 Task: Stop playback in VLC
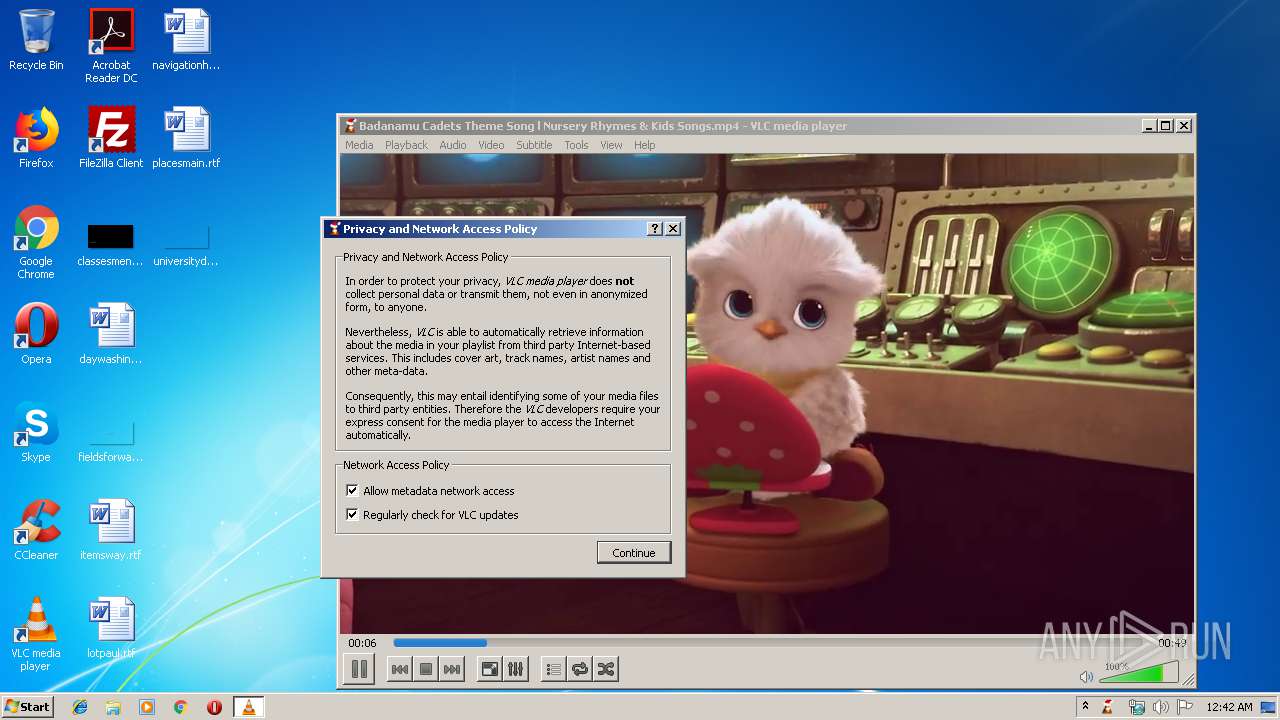click(x=426, y=669)
